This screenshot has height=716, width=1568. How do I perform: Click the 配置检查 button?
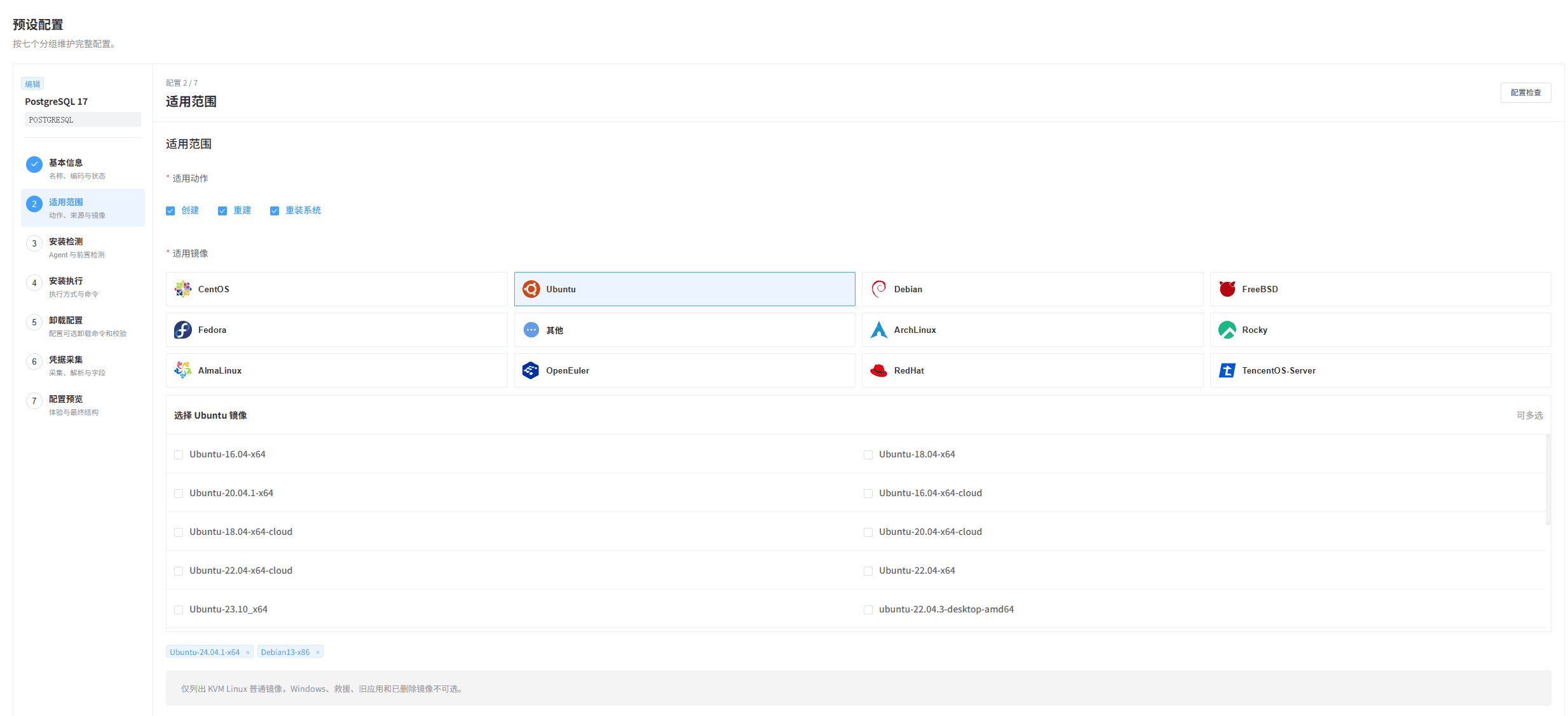click(1525, 93)
